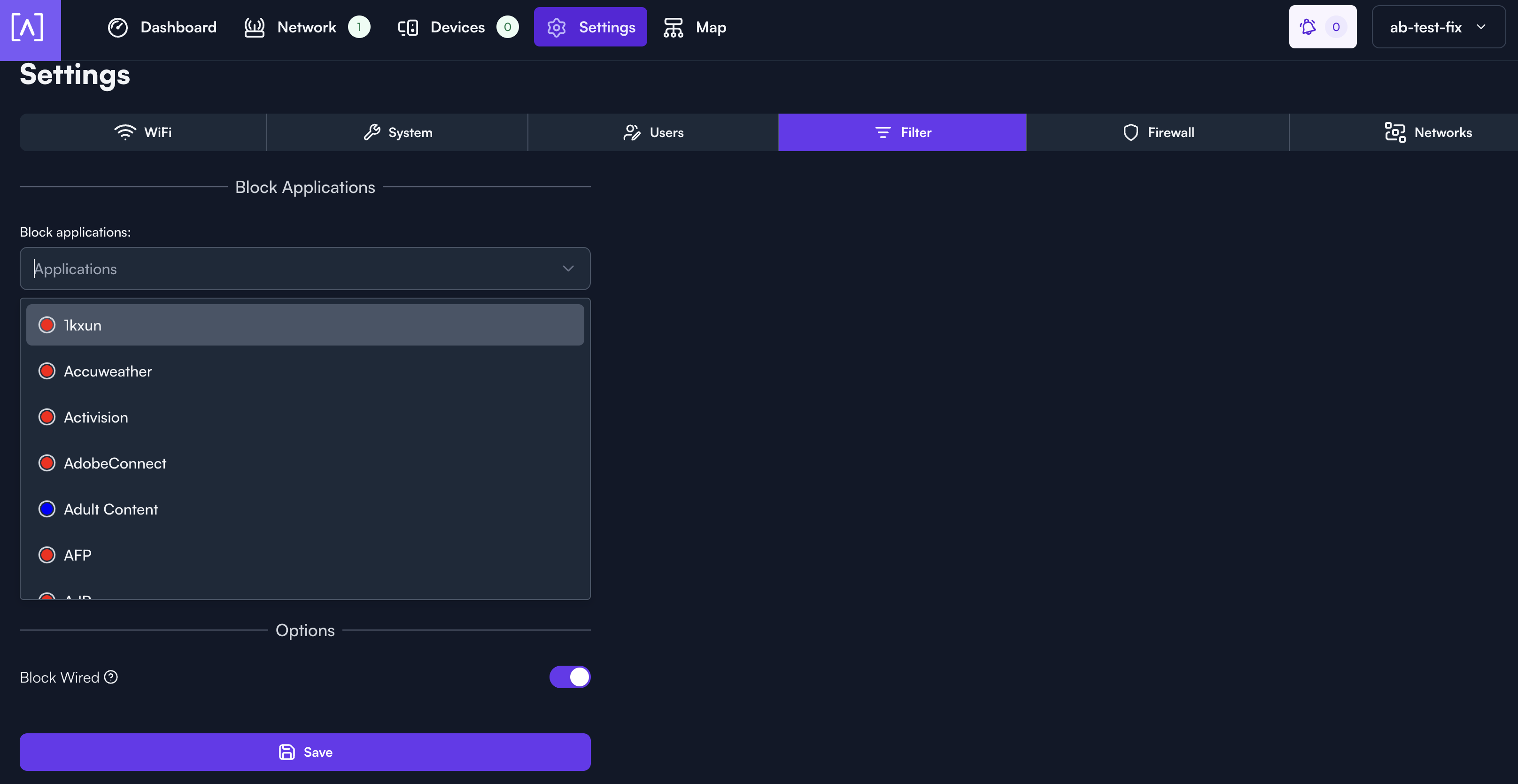Click the Block Wired help question icon
The image size is (1518, 784).
111,677
